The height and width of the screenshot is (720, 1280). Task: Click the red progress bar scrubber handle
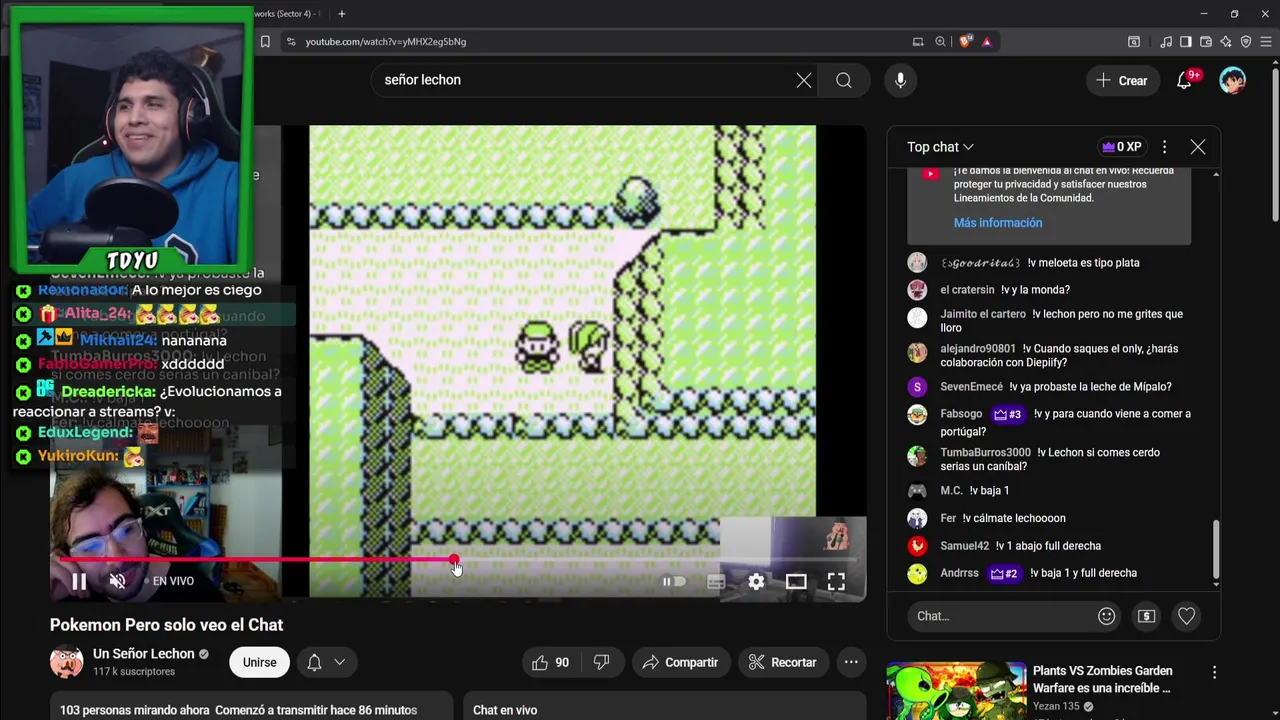click(454, 560)
